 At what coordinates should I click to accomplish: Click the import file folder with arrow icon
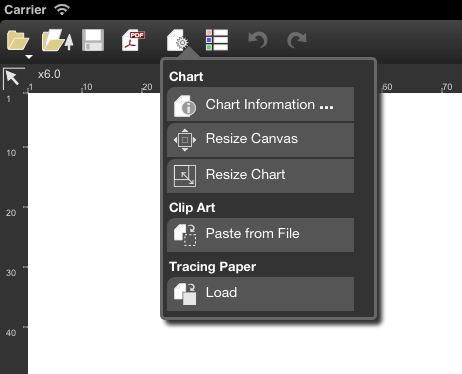57,40
